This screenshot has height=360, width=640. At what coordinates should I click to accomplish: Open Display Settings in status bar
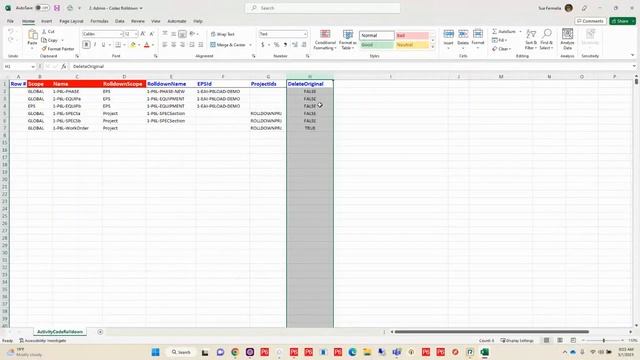[x=517, y=340]
